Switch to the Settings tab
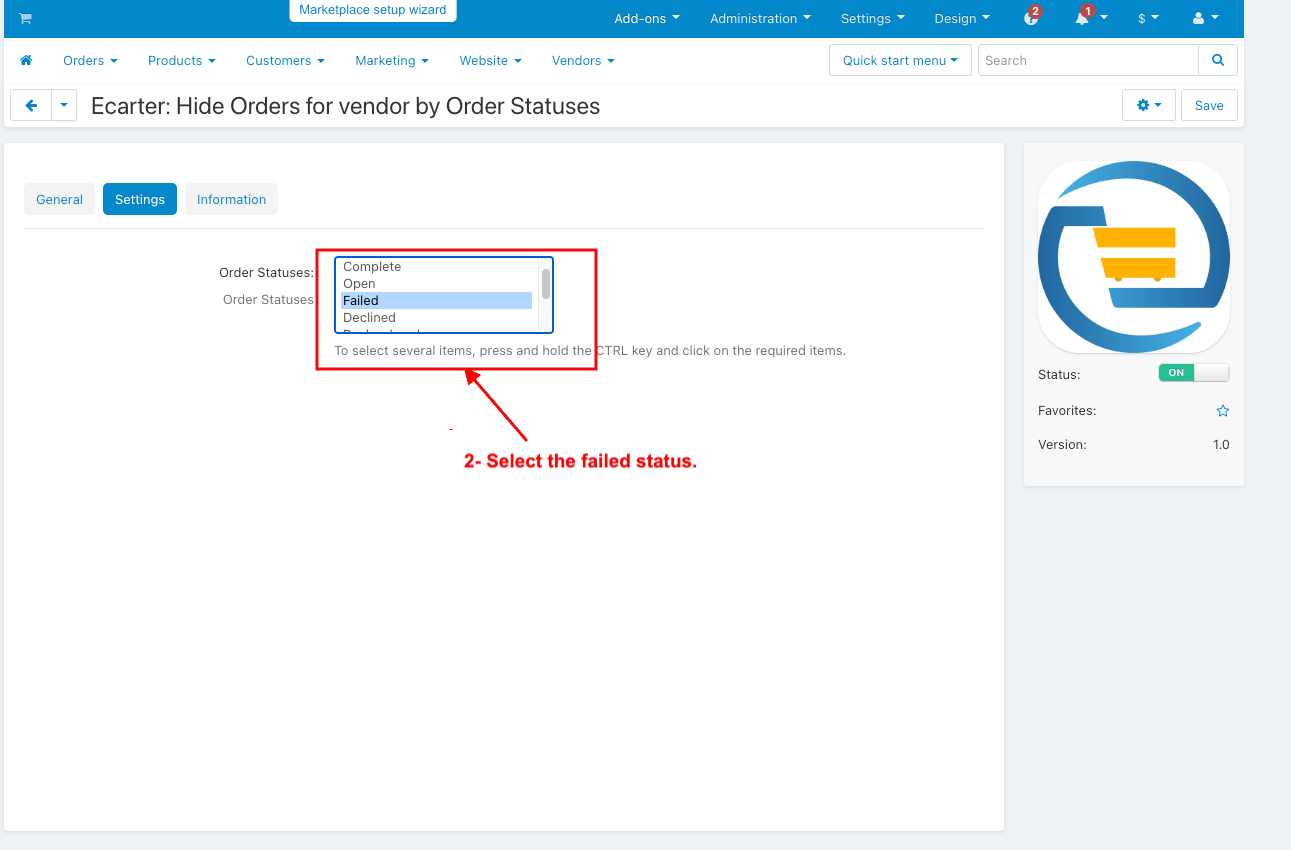Screen dimensions: 1291x850 pyautogui.click(x=140, y=199)
